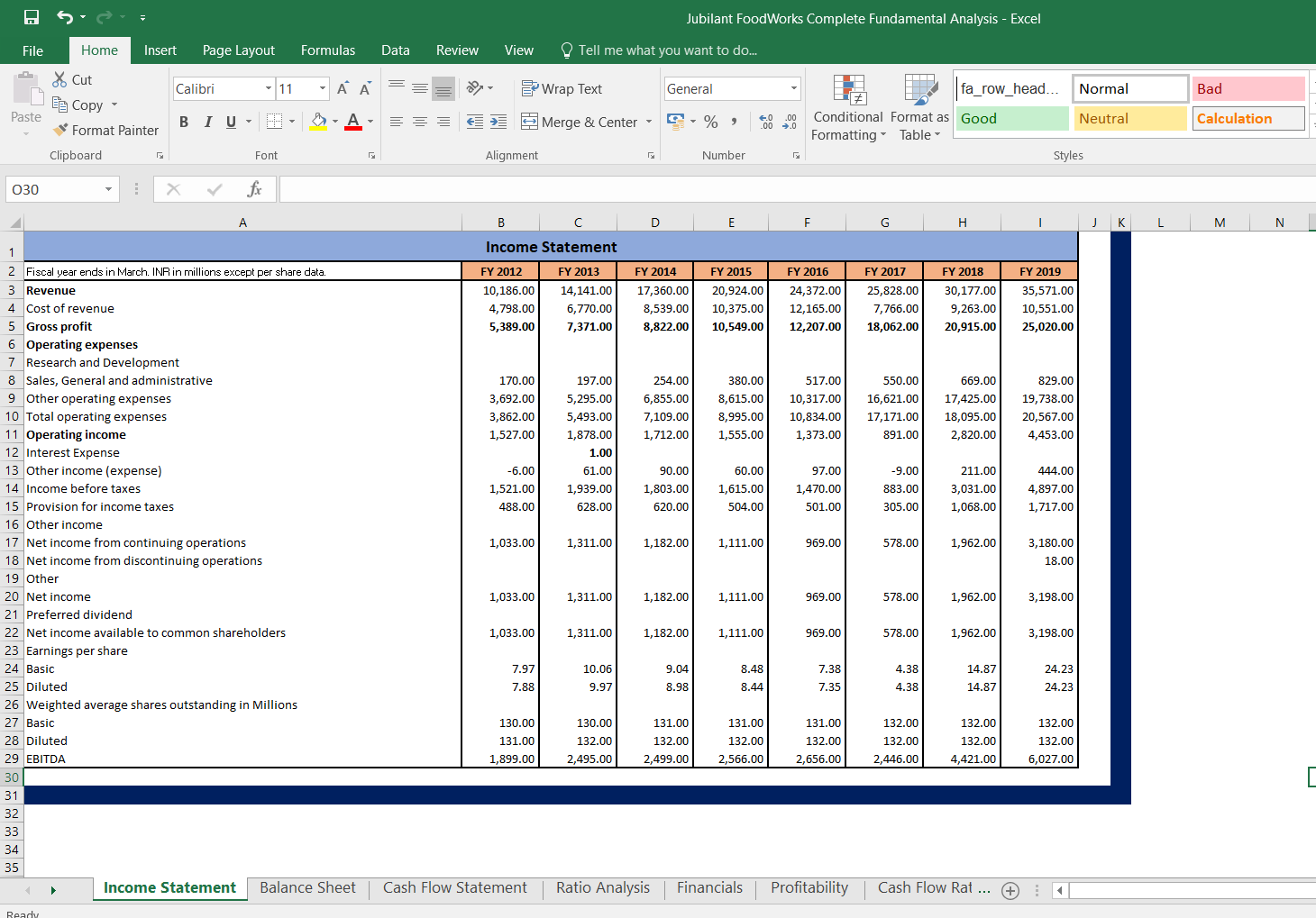Open Conditional Formatting menu
1316x918 pixels.
coord(848,107)
